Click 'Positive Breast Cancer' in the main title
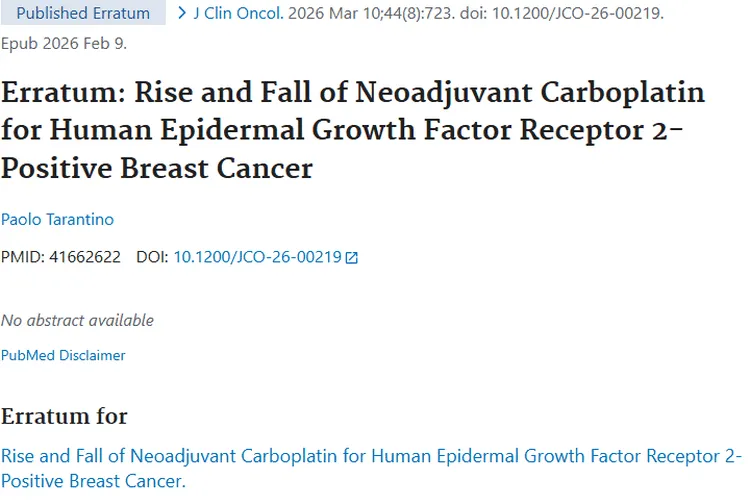750x500 pixels. tap(157, 167)
